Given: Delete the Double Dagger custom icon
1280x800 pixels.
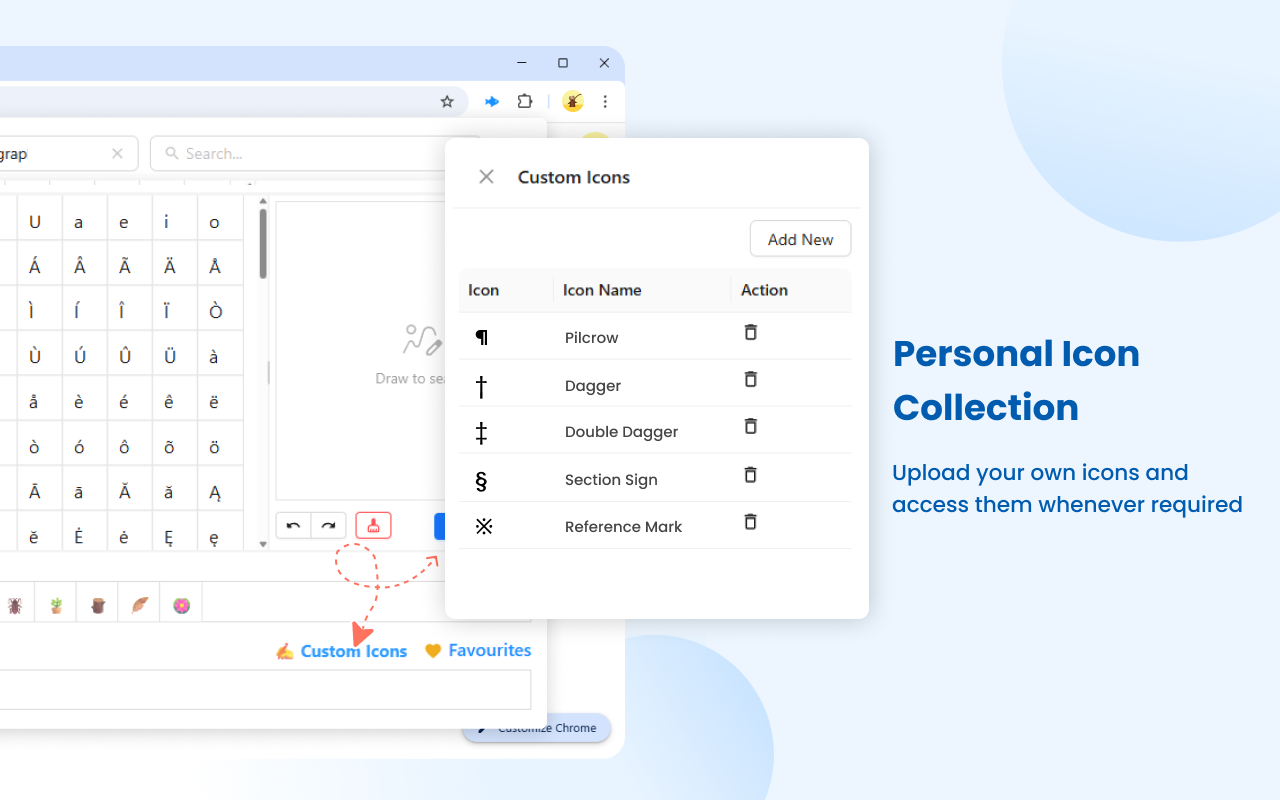Looking at the screenshot, I should pos(750,426).
